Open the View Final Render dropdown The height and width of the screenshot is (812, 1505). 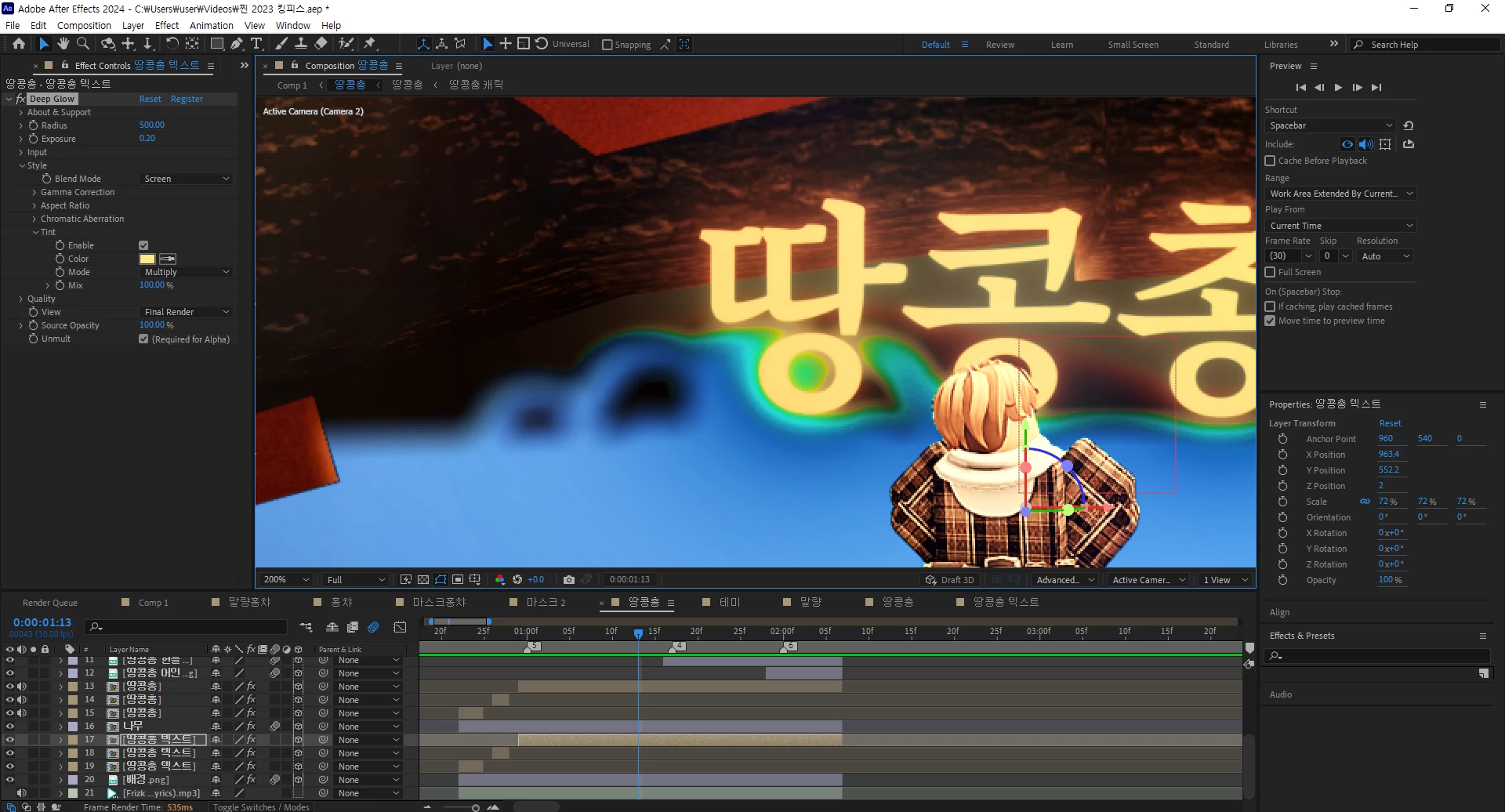tap(187, 312)
